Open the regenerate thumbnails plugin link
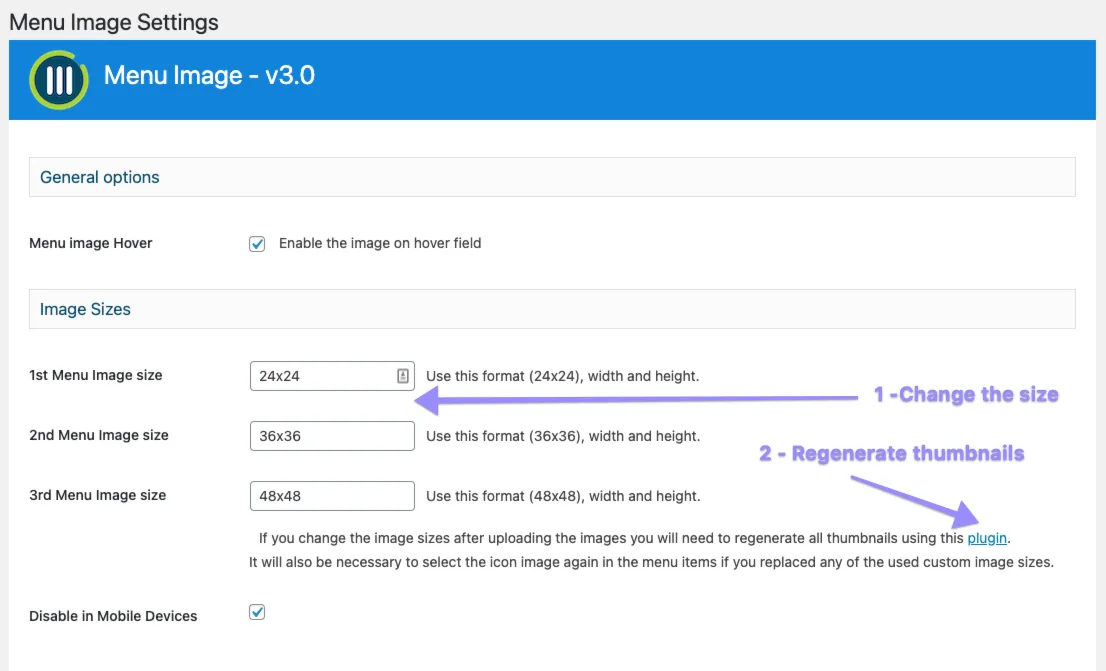1106x671 pixels. tap(987, 538)
